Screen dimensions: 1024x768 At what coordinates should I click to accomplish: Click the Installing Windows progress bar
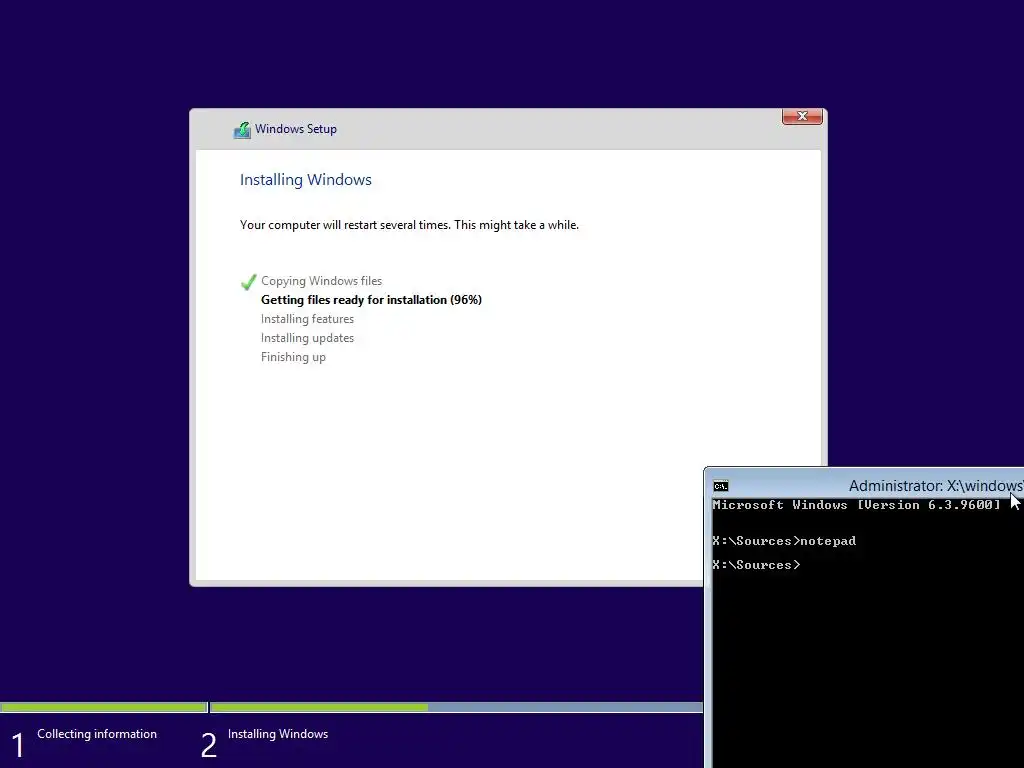(456, 707)
